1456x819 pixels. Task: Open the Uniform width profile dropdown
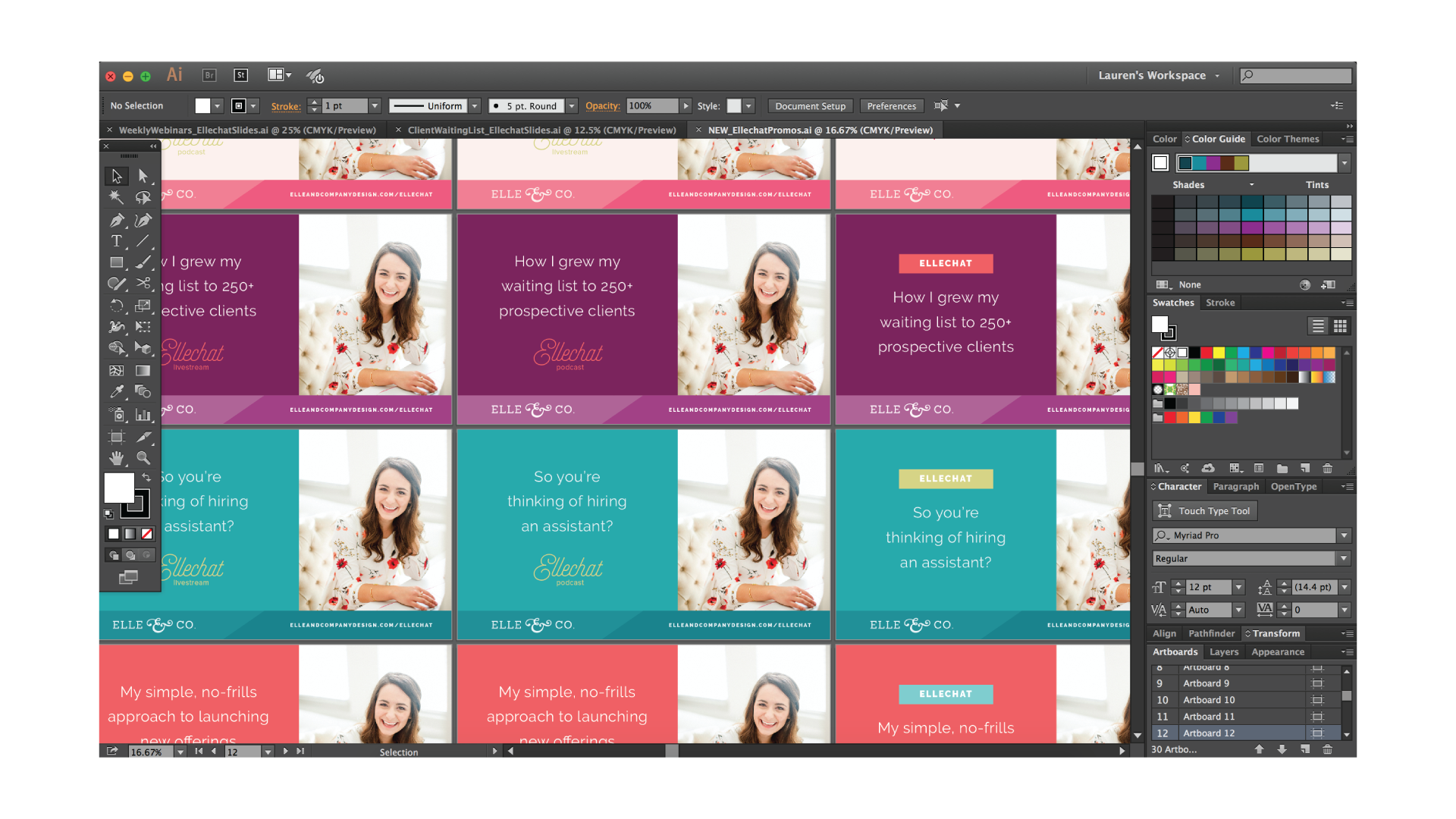pyautogui.click(x=475, y=106)
